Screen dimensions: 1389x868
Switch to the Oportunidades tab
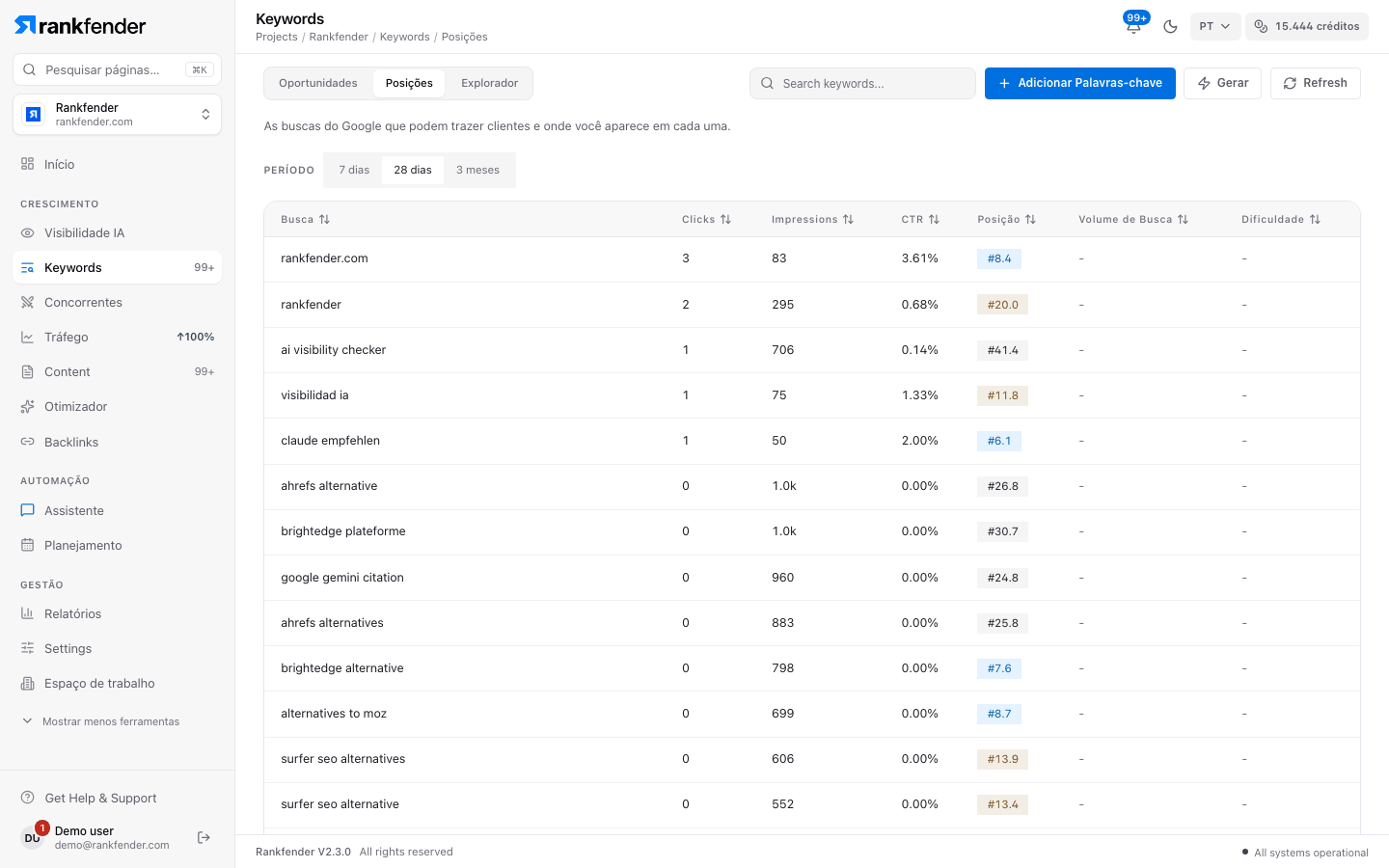click(318, 84)
